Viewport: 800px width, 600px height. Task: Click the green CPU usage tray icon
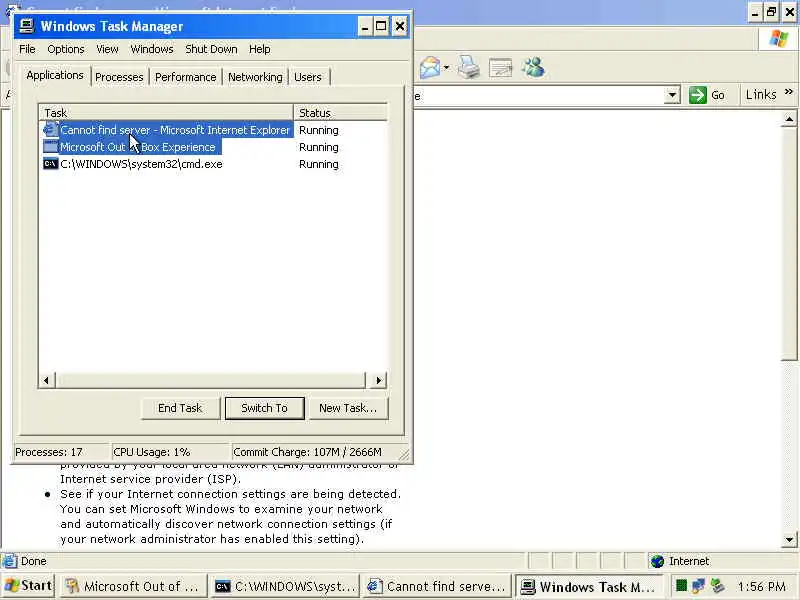681,585
